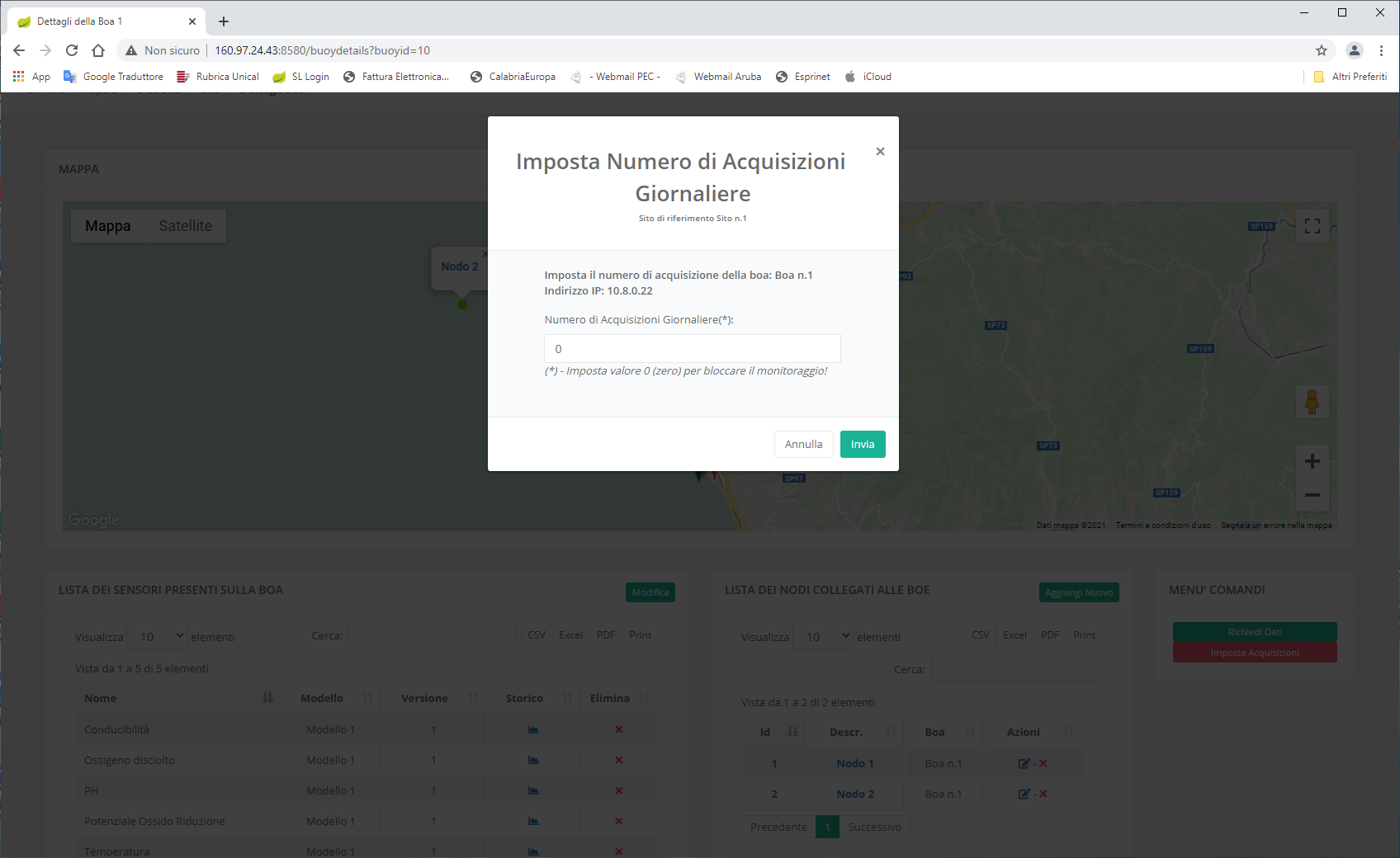
Task: Click the Invia submit button
Action: [x=862, y=444]
